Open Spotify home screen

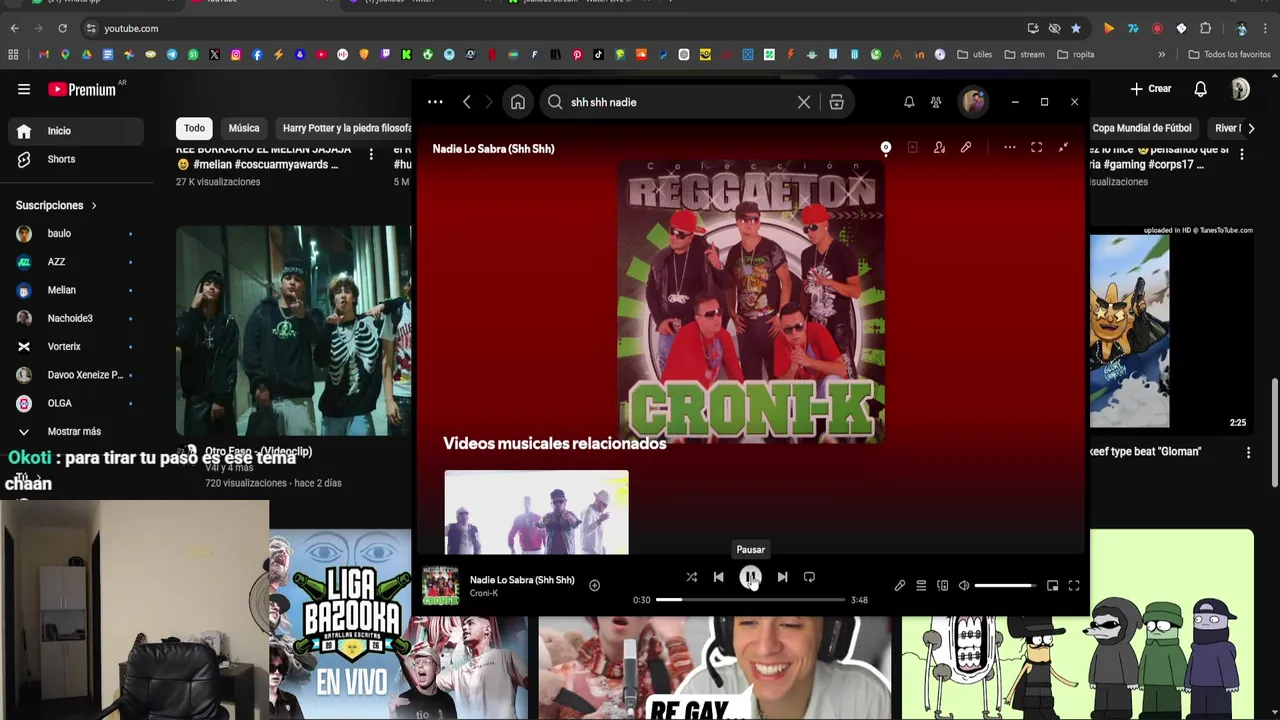(x=518, y=102)
